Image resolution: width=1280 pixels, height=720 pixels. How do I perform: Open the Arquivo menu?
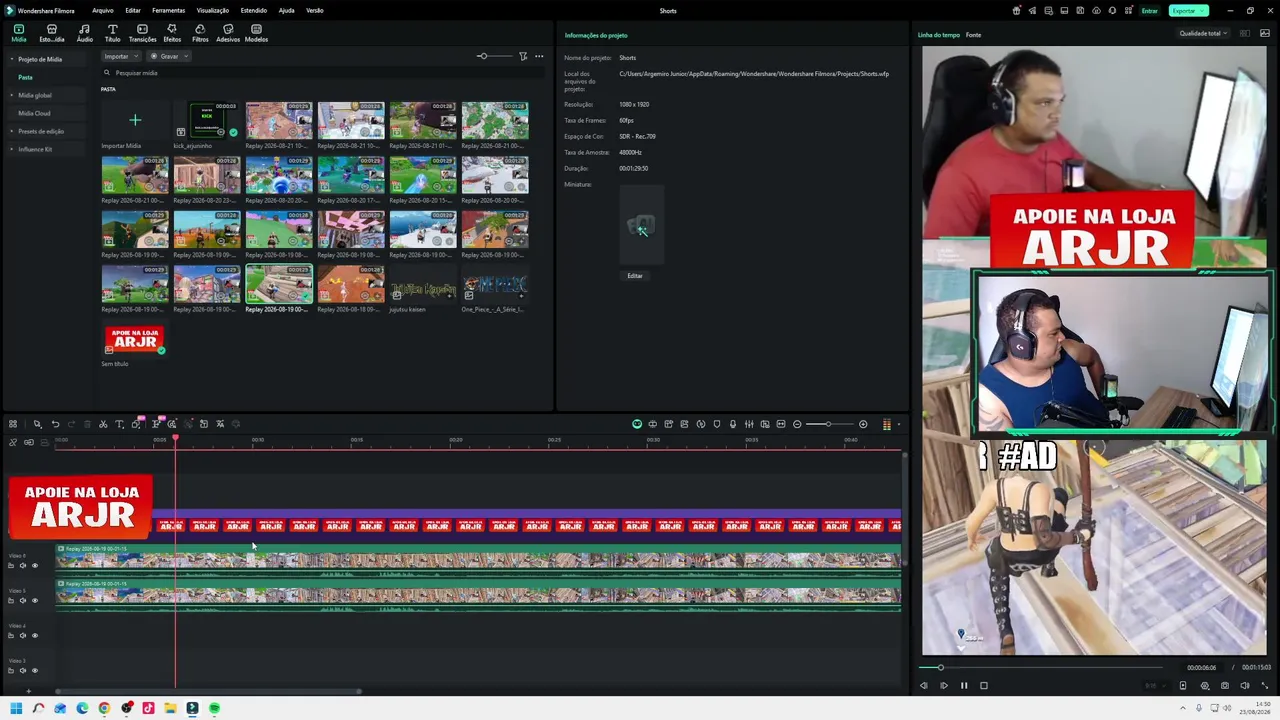(102, 11)
